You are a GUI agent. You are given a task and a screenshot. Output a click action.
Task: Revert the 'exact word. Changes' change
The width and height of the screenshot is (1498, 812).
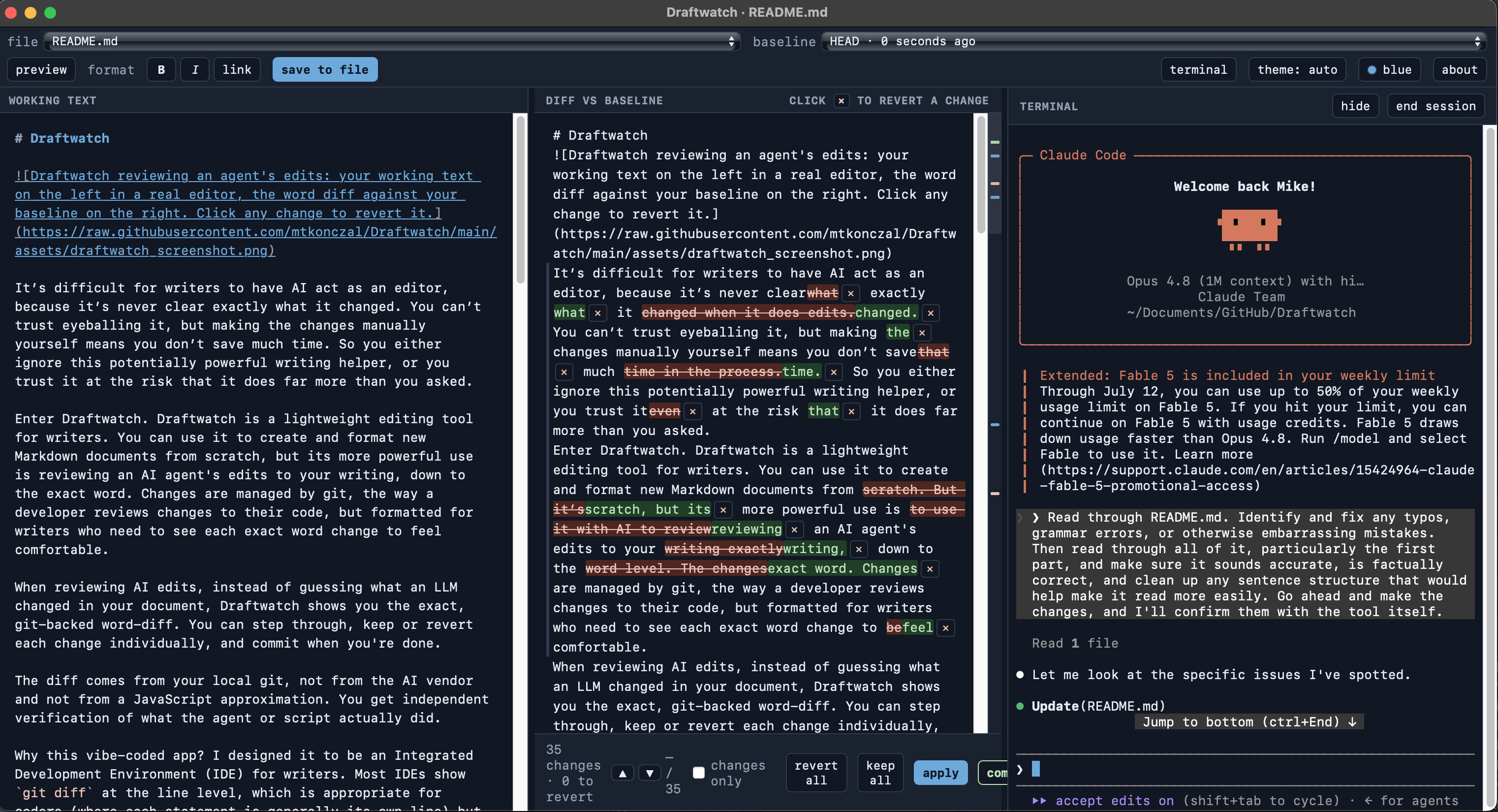click(930, 569)
